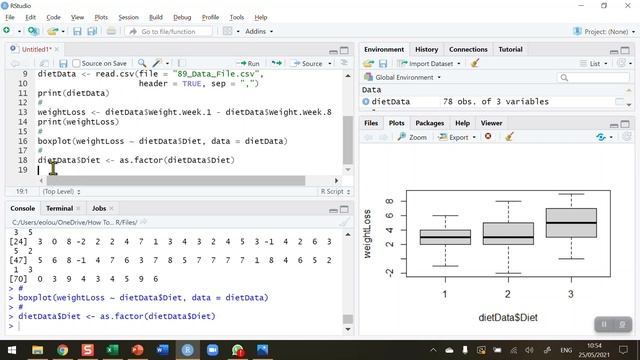This screenshot has height=360, width=640.
Task: Open the Code menu
Action: click(53, 17)
